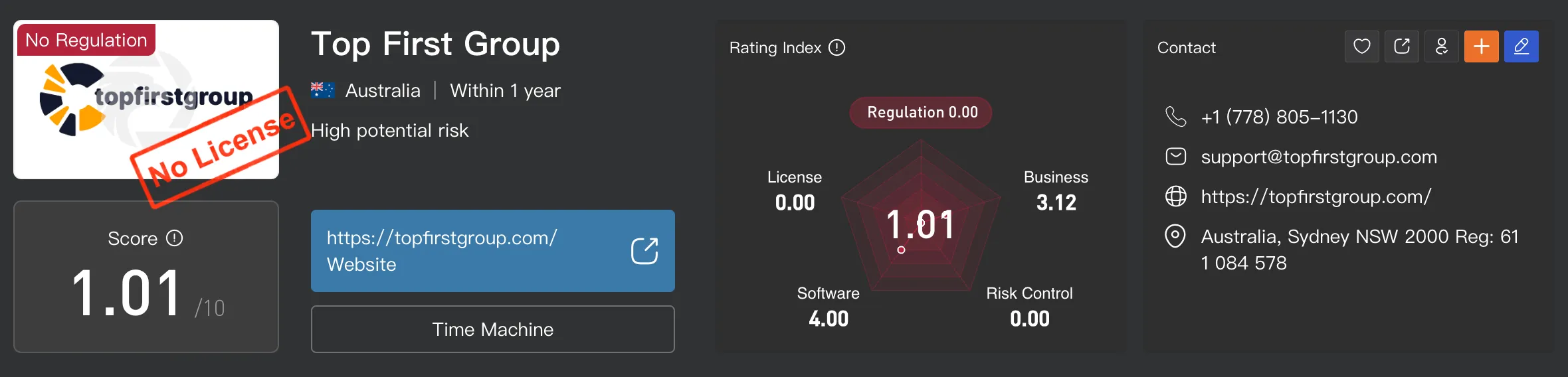Click the Rating Index info icon

837,48
